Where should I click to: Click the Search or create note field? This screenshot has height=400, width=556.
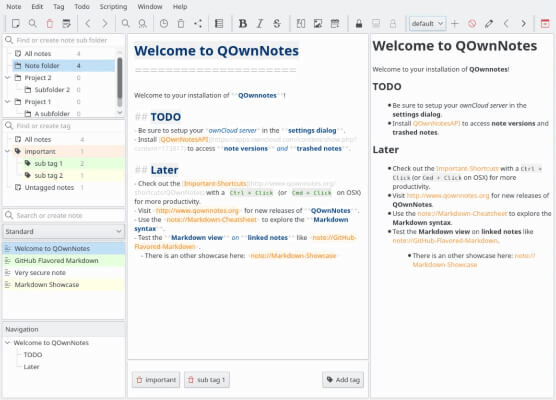(x=64, y=215)
